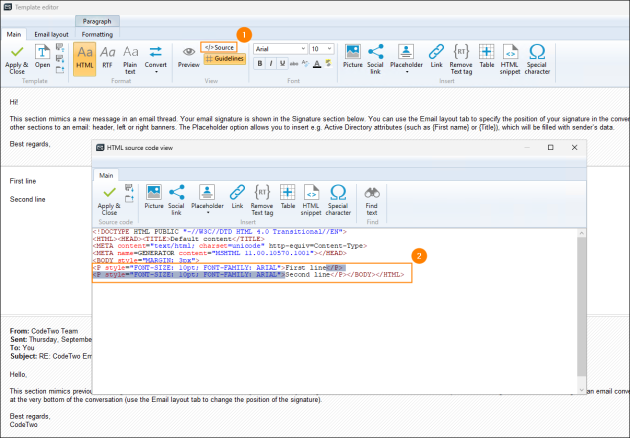
Task: Click load file icon in Source code group
Action: click(x=129, y=199)
